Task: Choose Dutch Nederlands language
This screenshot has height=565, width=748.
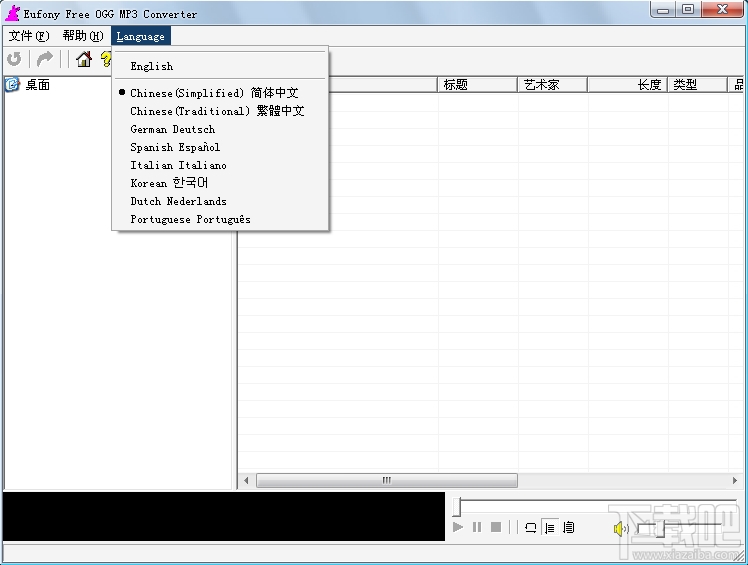Action: [220, 201]
